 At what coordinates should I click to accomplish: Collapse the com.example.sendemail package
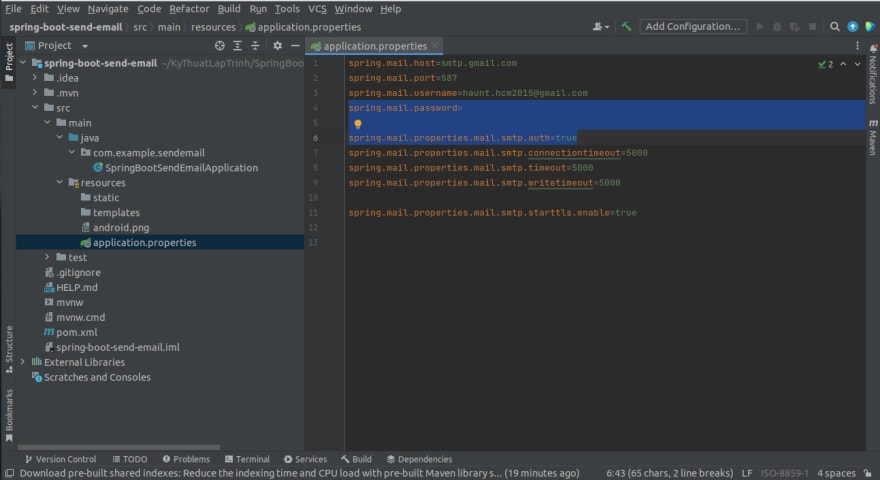(x=72, y=152)
